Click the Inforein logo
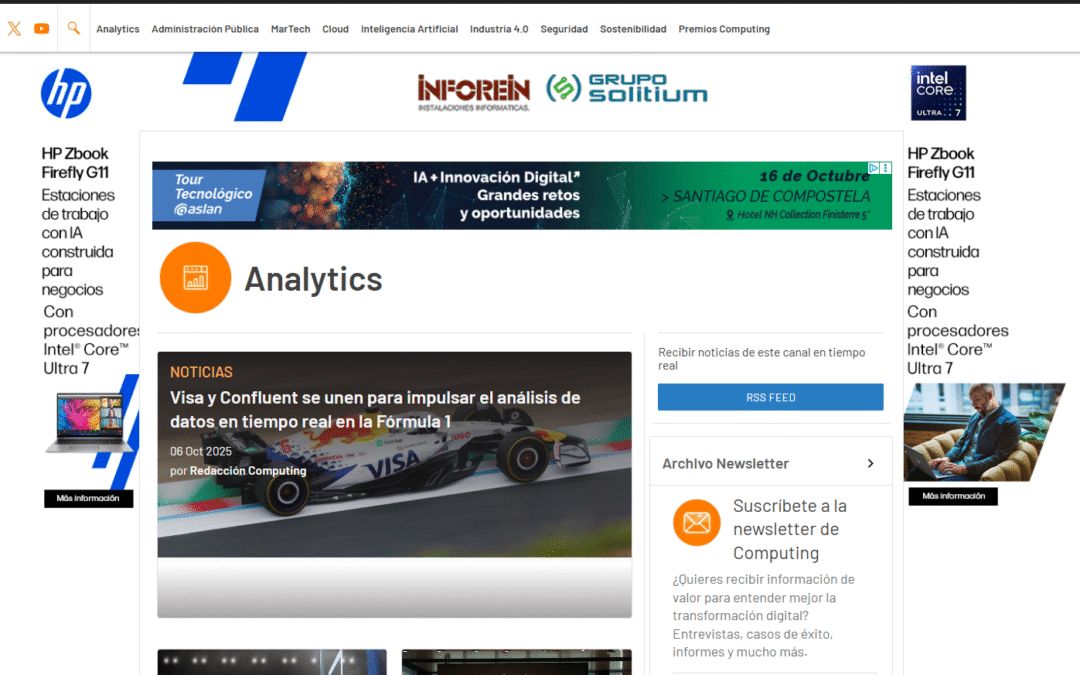1080x675 pixels. click(x=473, y=92)
